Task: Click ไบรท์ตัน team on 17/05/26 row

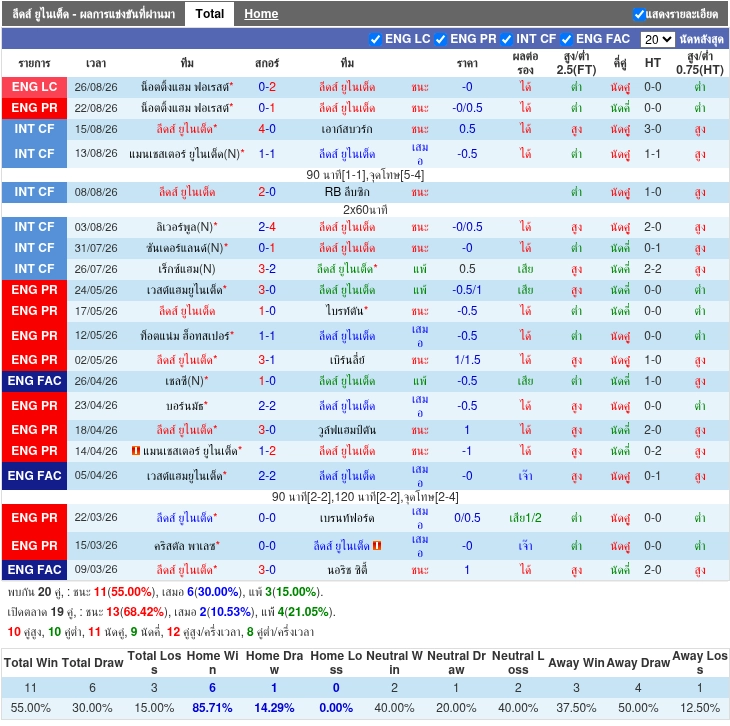Action: click(x=345, y=311)
